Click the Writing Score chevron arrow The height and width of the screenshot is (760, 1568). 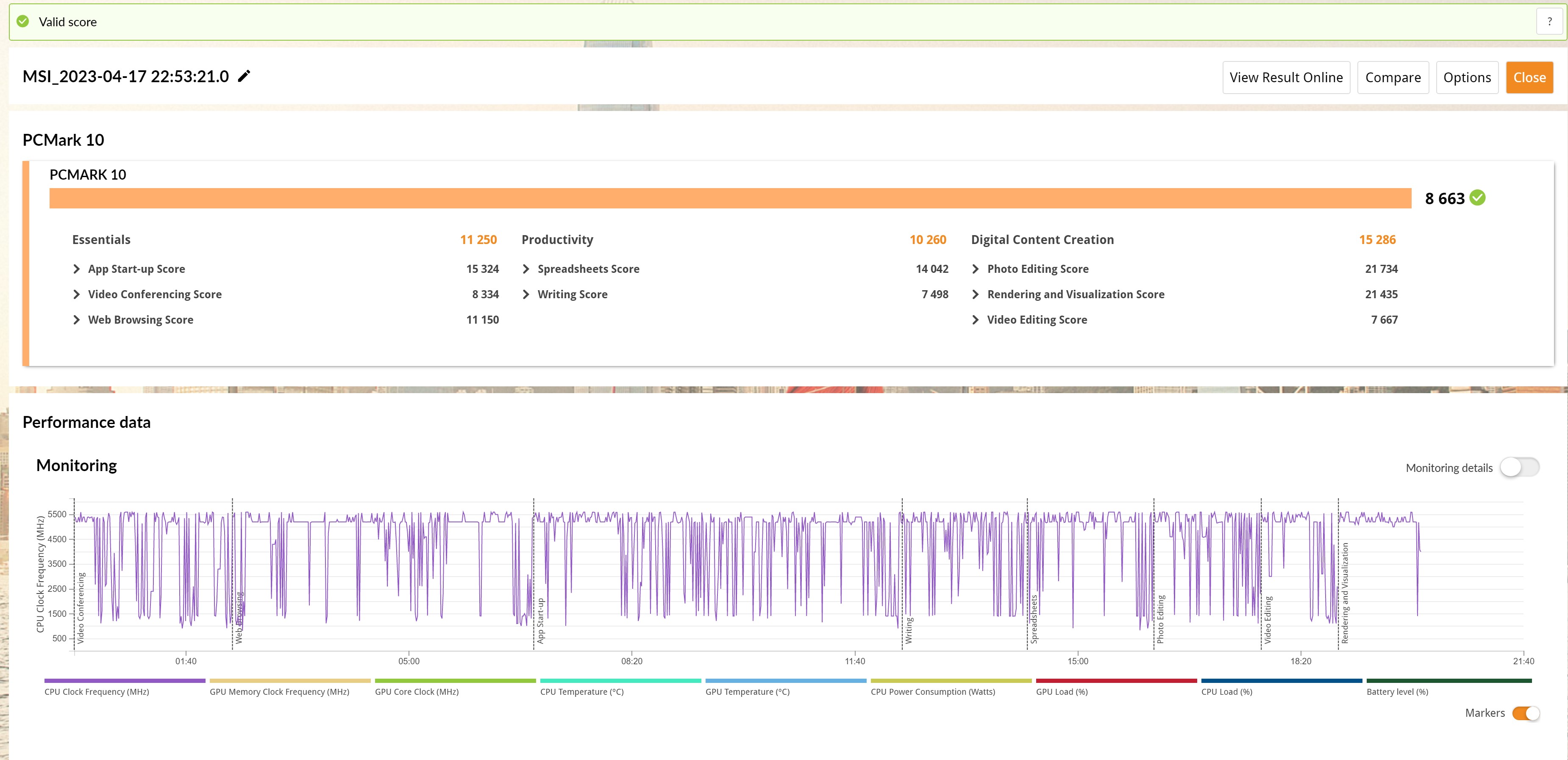[x=526, y=294]
